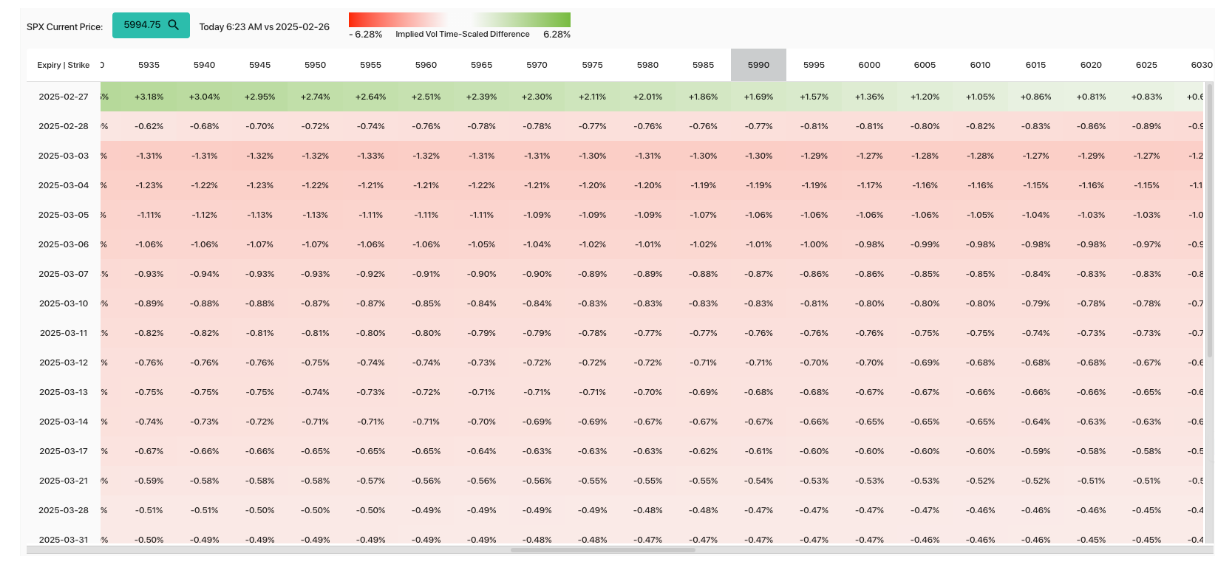Choose the 2025-03-14 expiry row label

(x=63, y=422)
